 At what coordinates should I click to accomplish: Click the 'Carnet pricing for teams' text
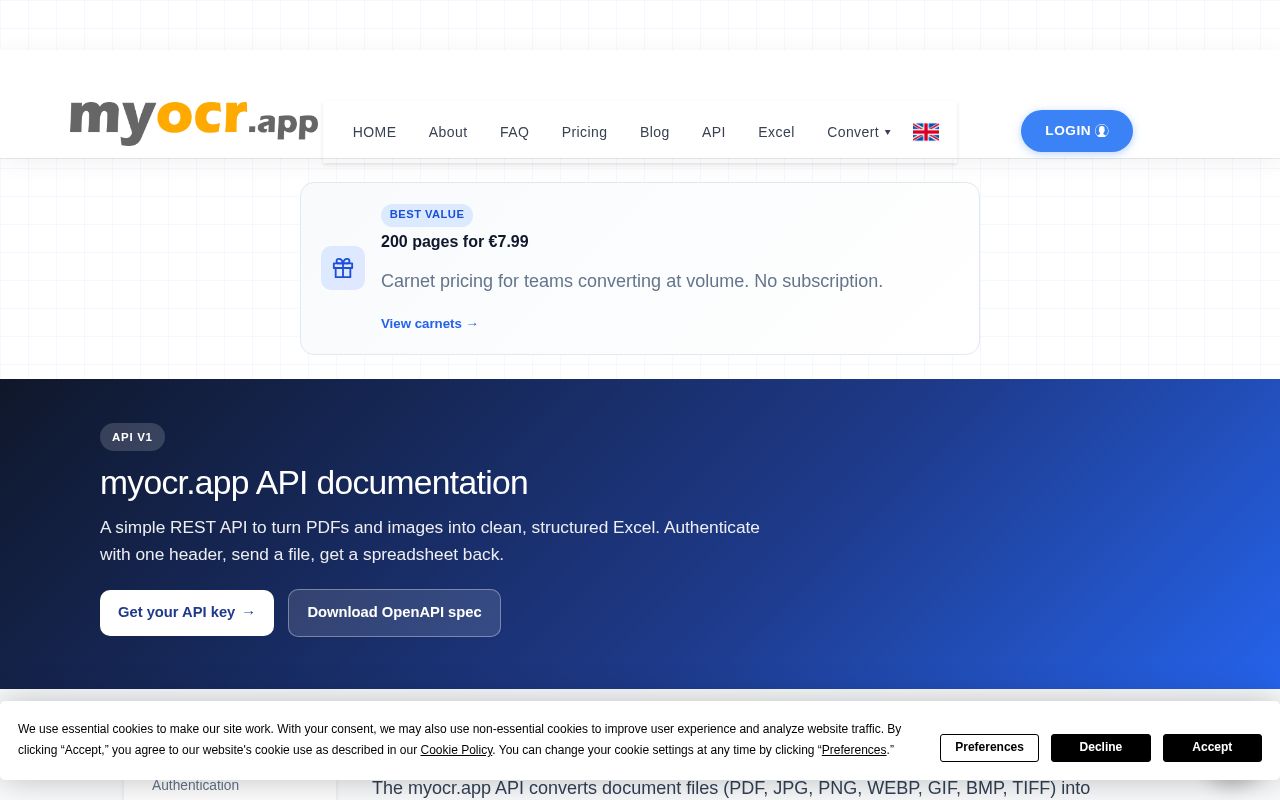coord(632,281)
